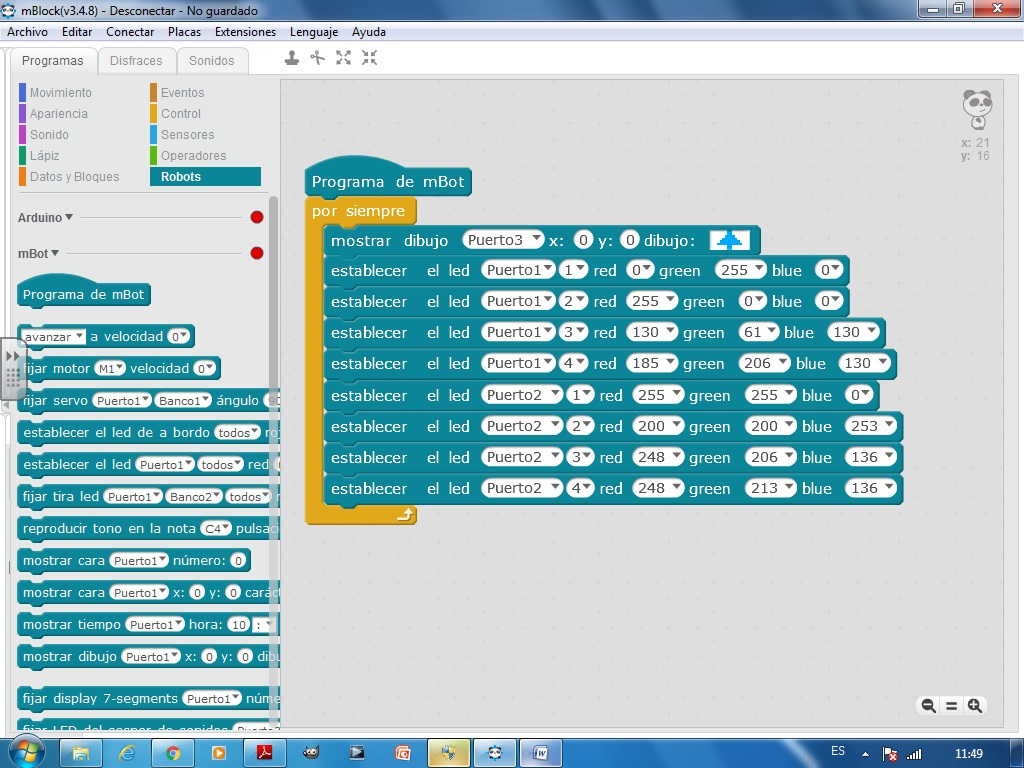
Task: Click the blue dibujo drawing preview
Action: (731, 240)
